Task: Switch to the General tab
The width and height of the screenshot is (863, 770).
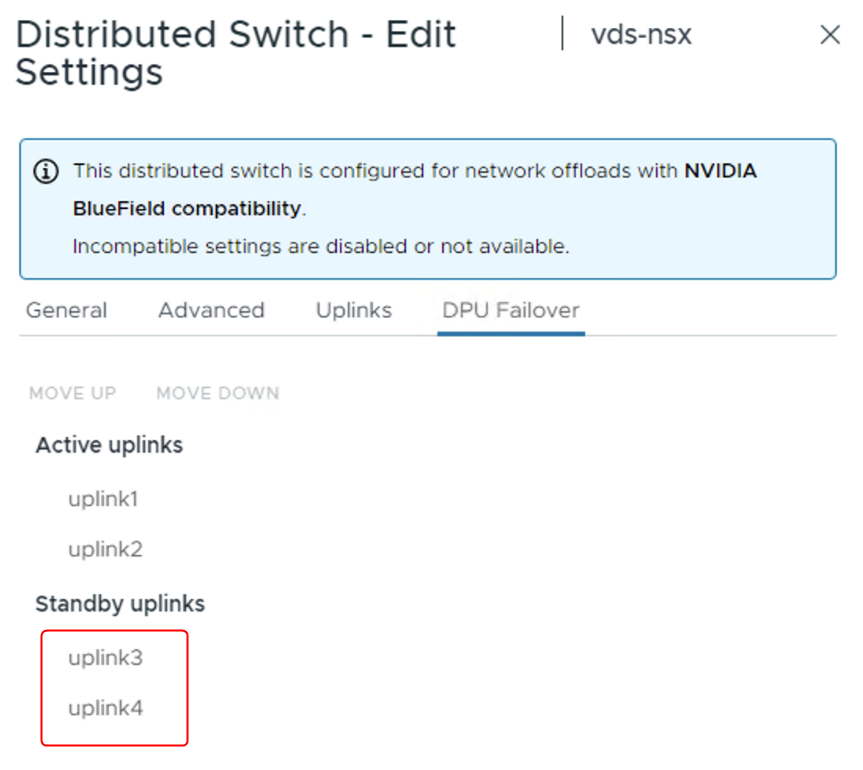Action: point(66,310)
